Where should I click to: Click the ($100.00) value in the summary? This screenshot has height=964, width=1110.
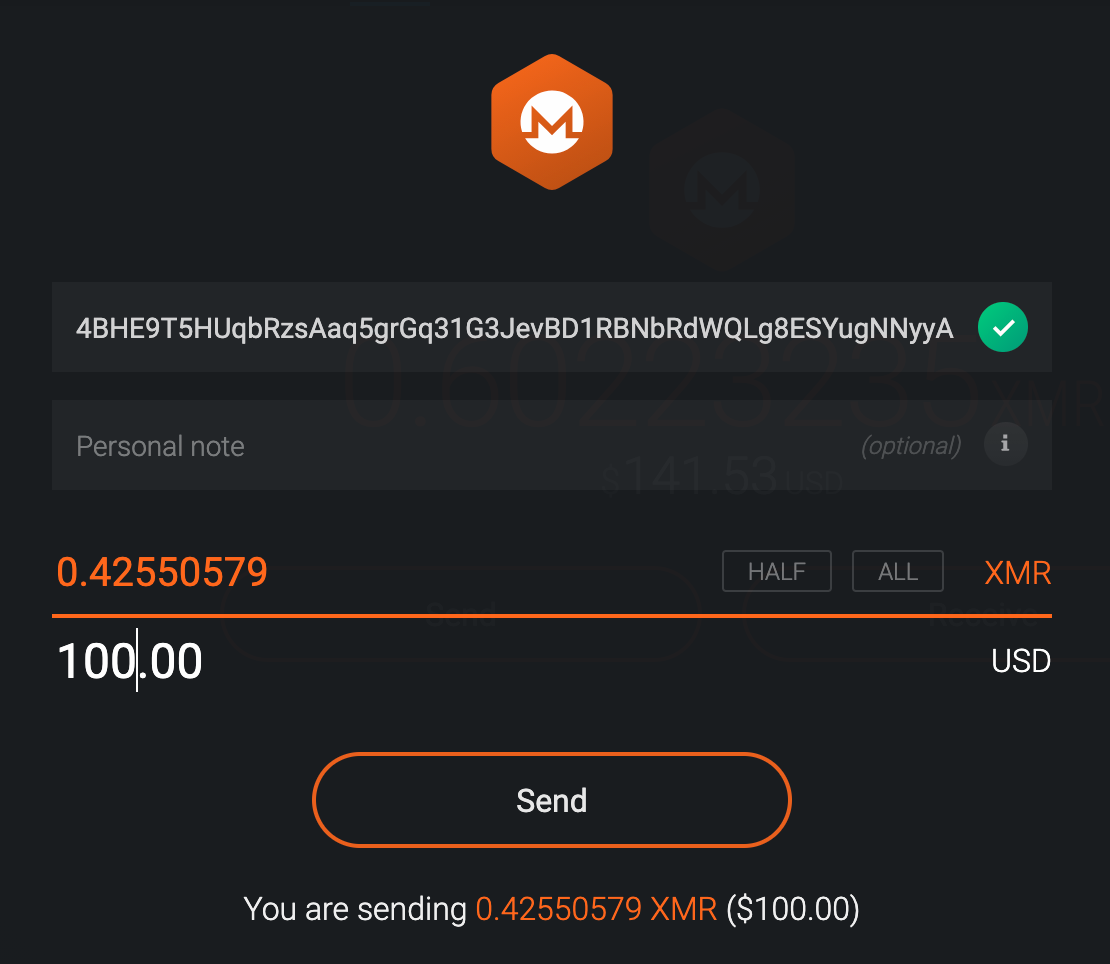[792, 909]
